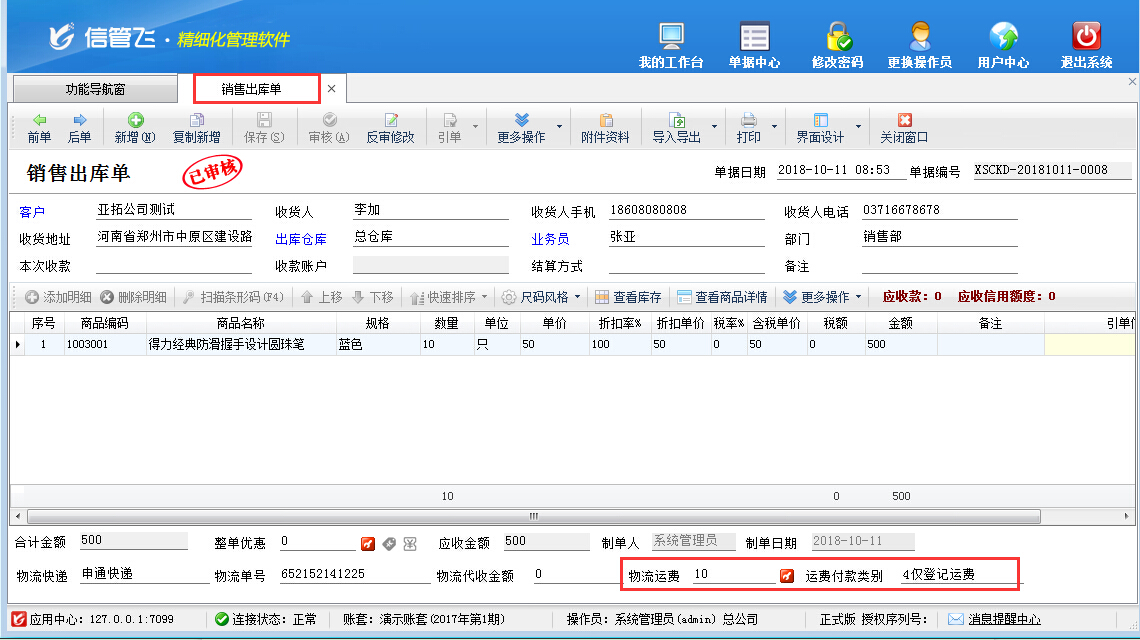Open 附件资料 attachments
This screenshot has width=1140, height=640.
(605, 127)
